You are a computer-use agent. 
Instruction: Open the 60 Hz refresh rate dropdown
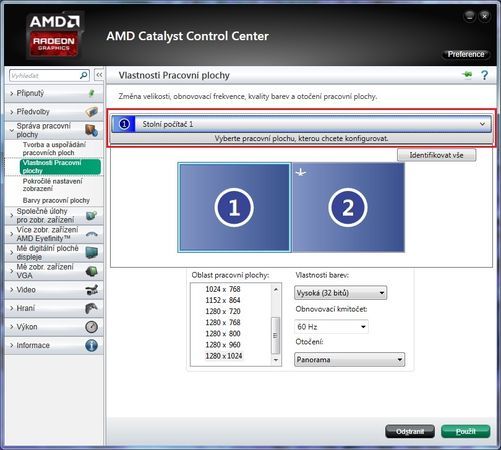pyautogui.click(x=331, y=327)
